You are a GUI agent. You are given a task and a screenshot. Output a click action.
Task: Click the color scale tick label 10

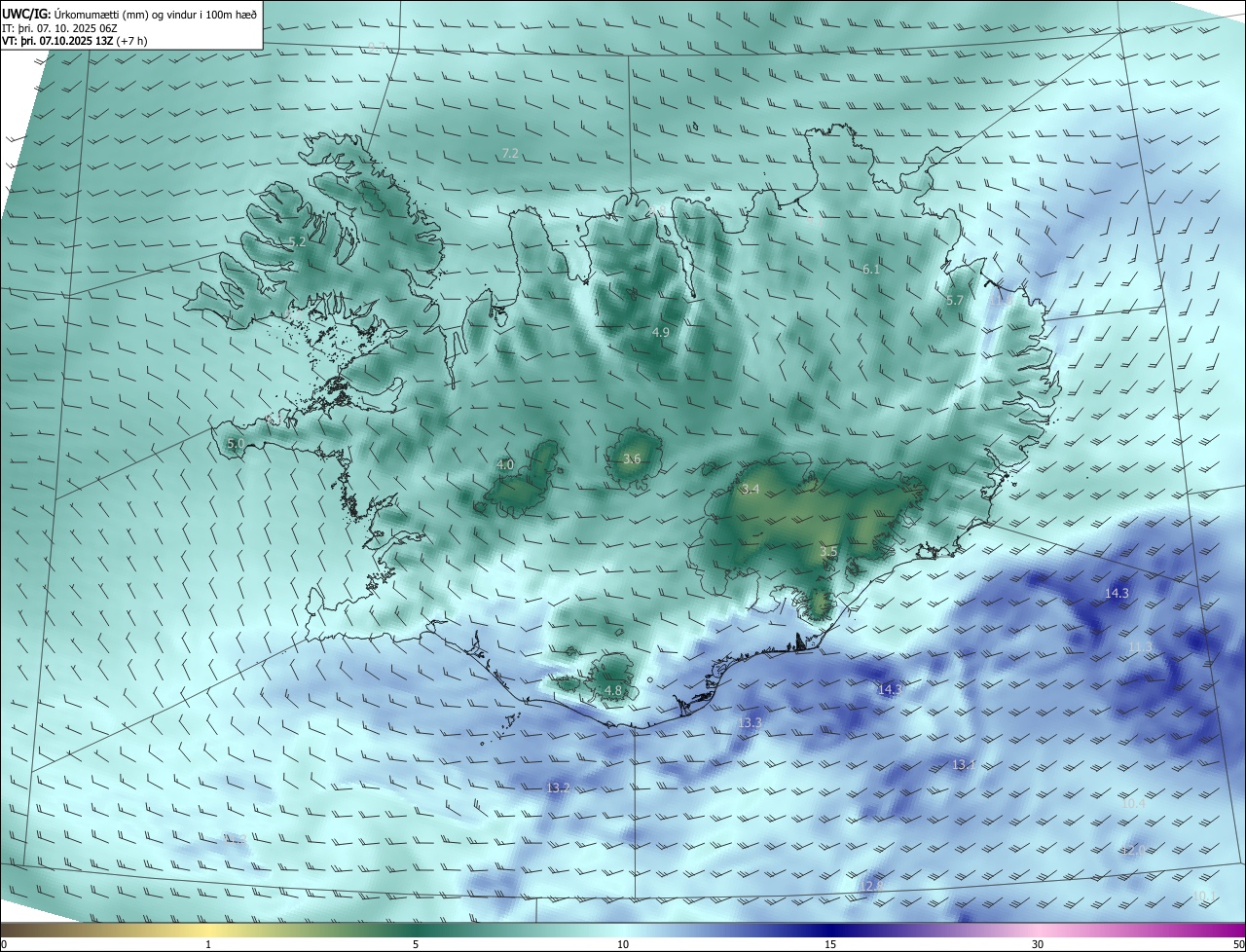[623, 944]
